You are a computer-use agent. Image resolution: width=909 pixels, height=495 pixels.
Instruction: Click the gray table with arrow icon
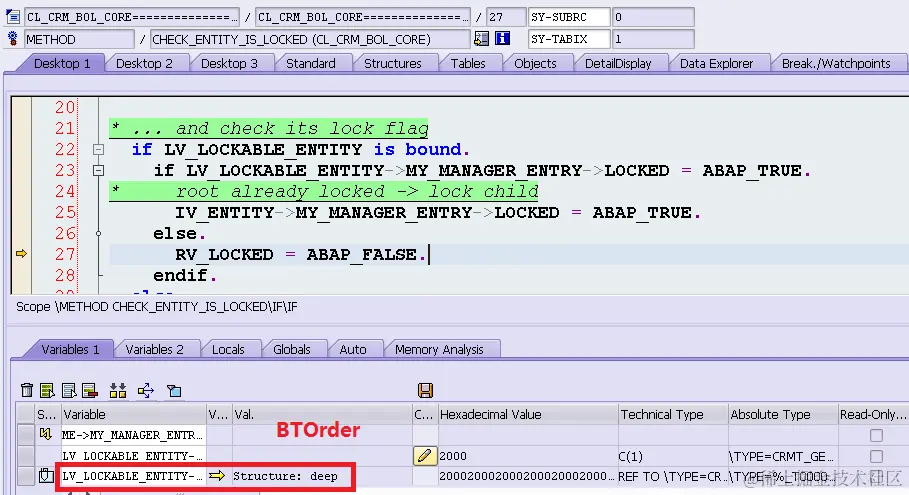pos(69,390)
